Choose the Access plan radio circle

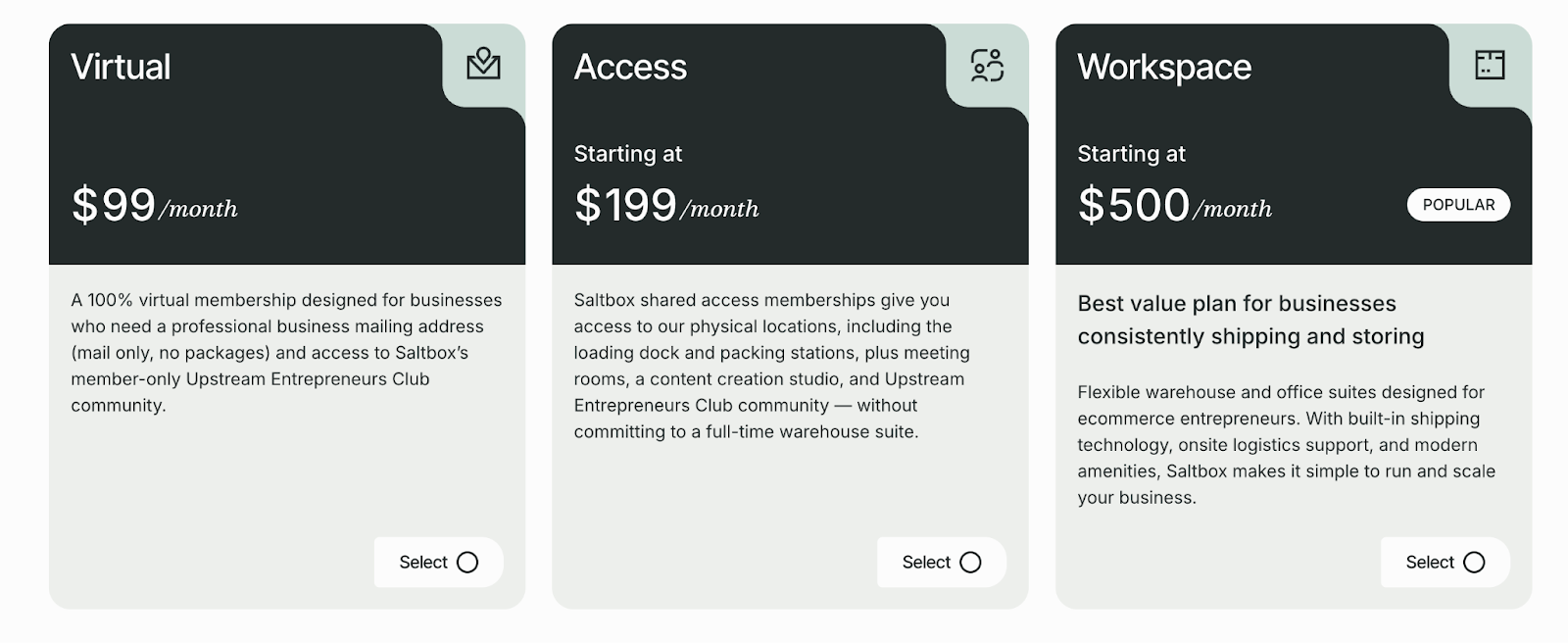(970, 563)
